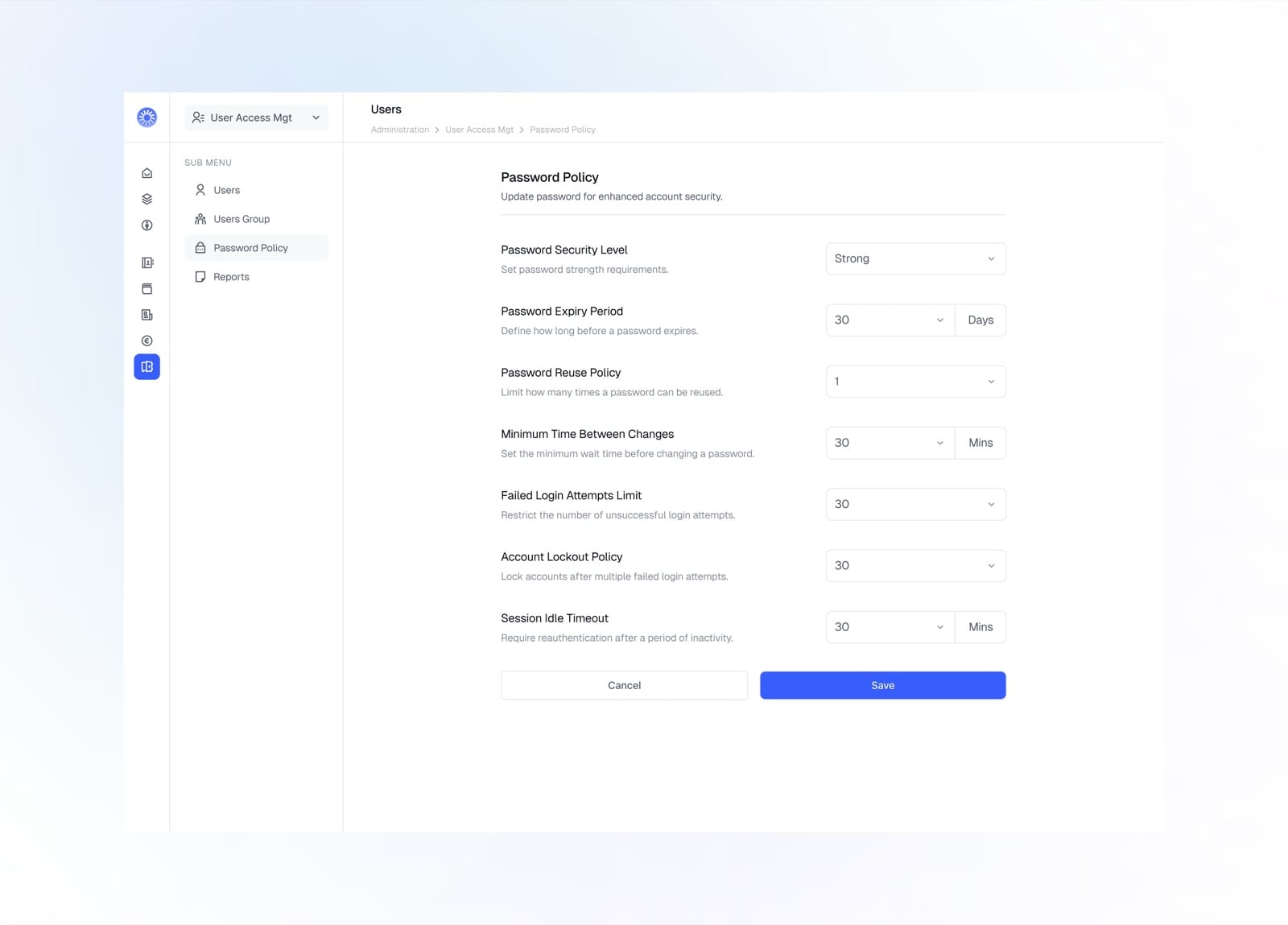Open the stacked layers sidebar icon
This screenshot has height=925, width=1288.
[147, 199]
